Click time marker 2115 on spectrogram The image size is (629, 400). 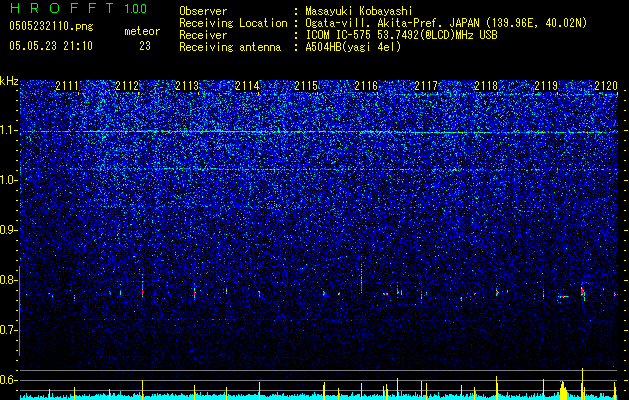pyautogui.click(x=306, y=86)
